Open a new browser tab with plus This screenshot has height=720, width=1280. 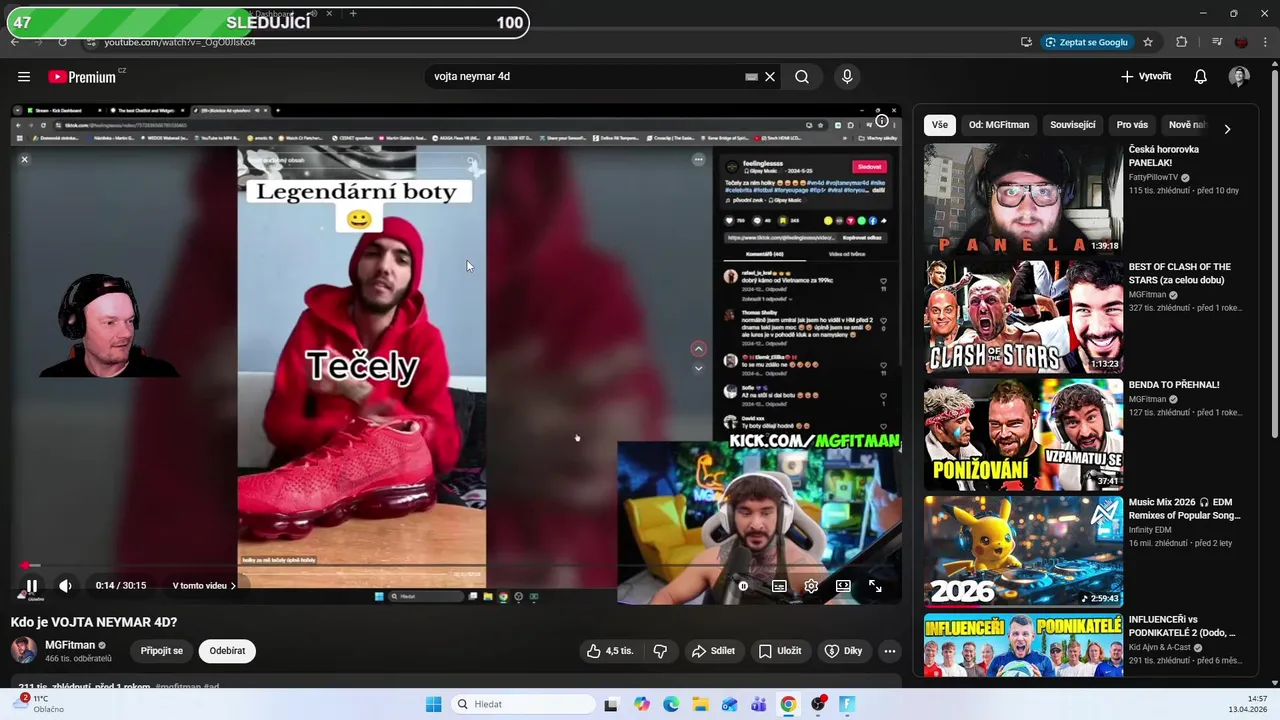353,14
